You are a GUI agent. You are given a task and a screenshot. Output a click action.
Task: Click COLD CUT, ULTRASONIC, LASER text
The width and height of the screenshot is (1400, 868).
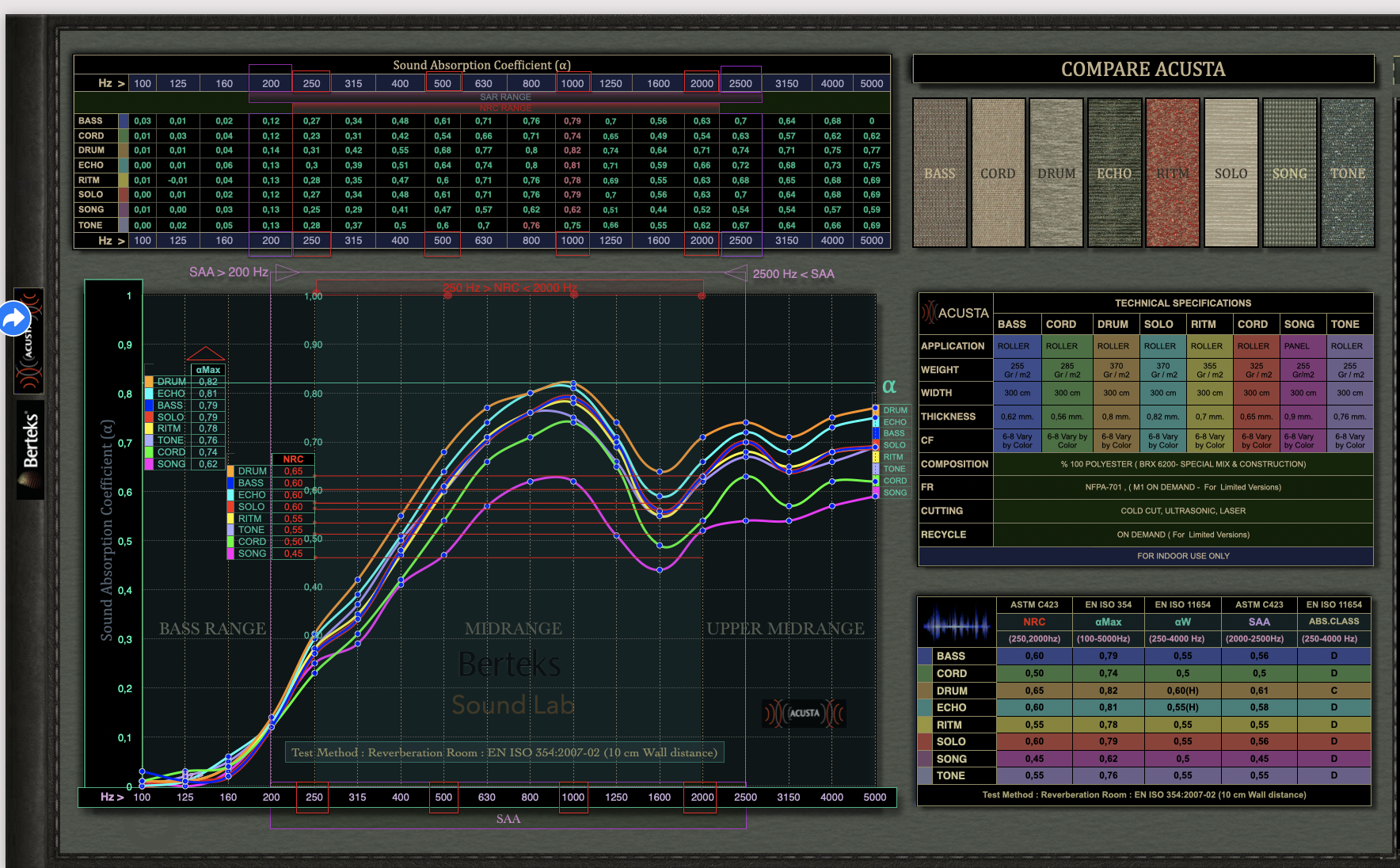tap(1183, 511)
